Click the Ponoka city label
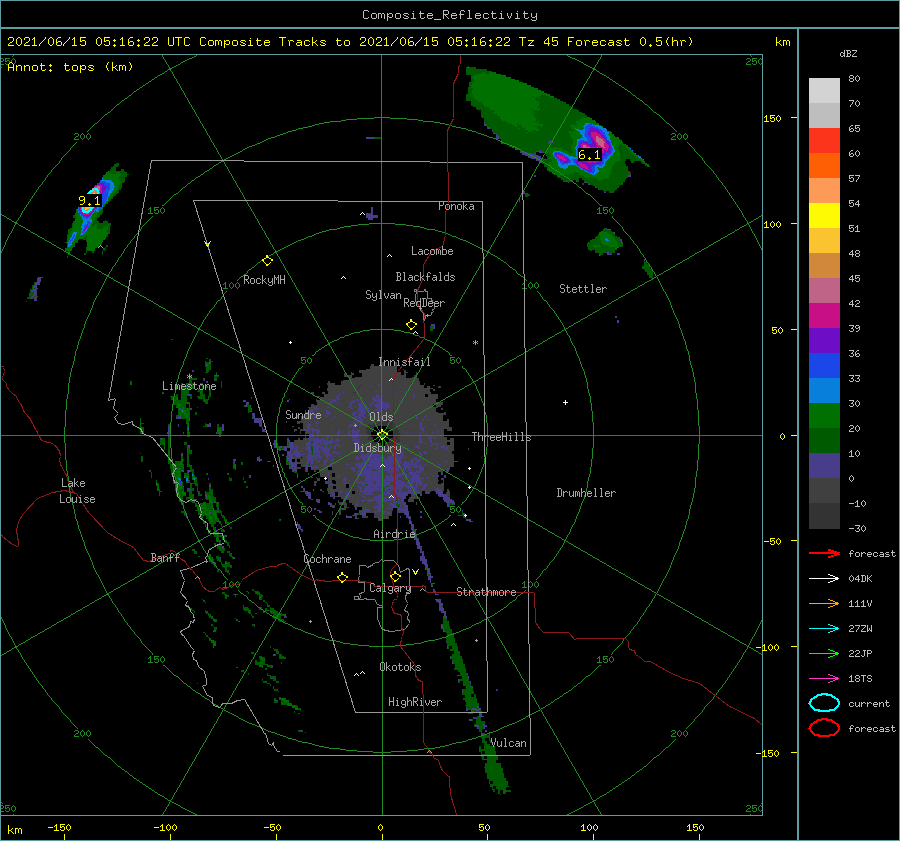The width and height of the screenshot is (900, 841). coord(456,206)
